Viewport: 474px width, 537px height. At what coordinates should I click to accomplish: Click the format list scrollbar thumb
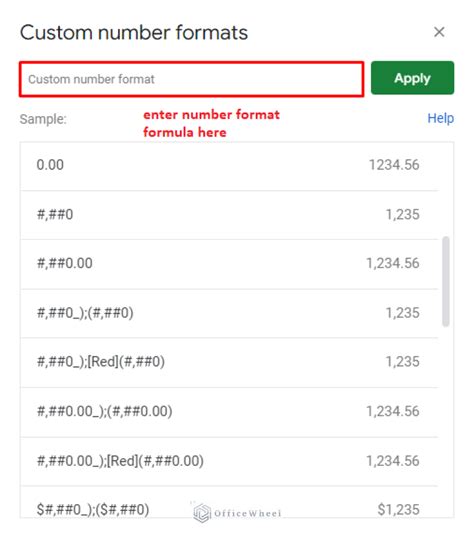pyautogui.click(x=446, y=282)
